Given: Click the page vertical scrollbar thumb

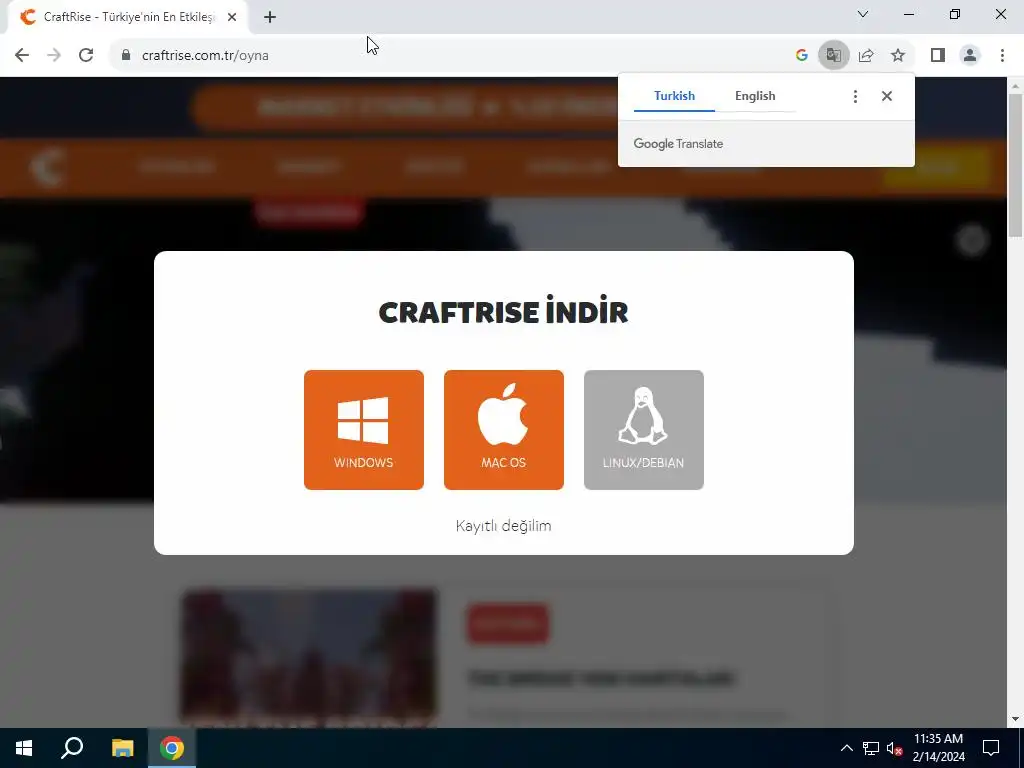Looking at the screenshot, I should coord(1015,165).
